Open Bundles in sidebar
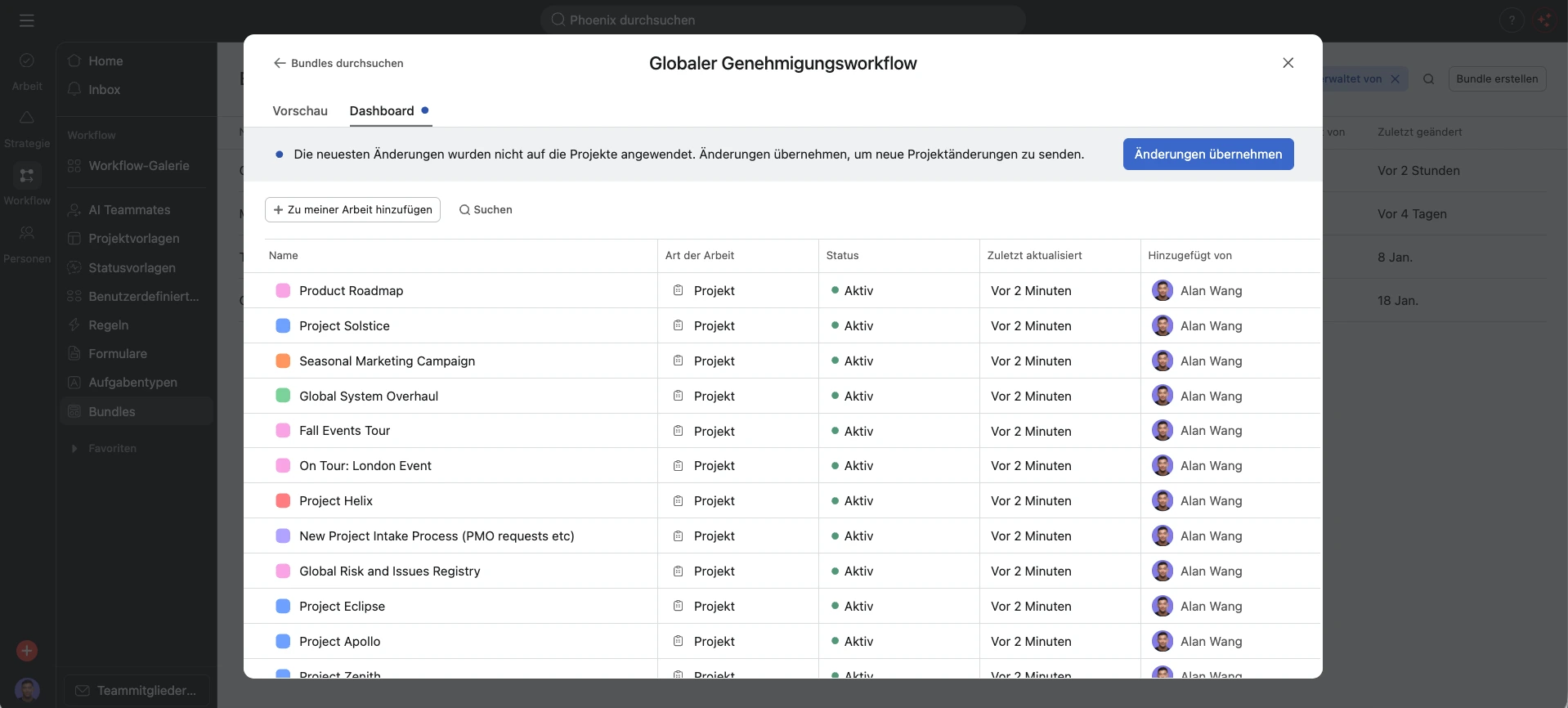Screen dimensions: 1568x708 point(137,411)
